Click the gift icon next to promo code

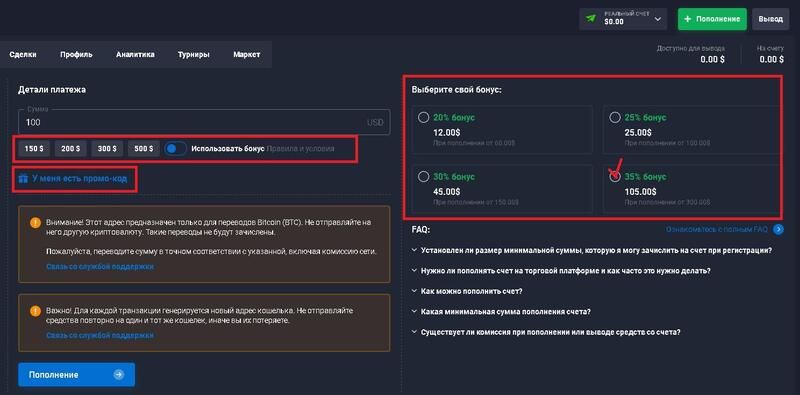tap(23, 179)
